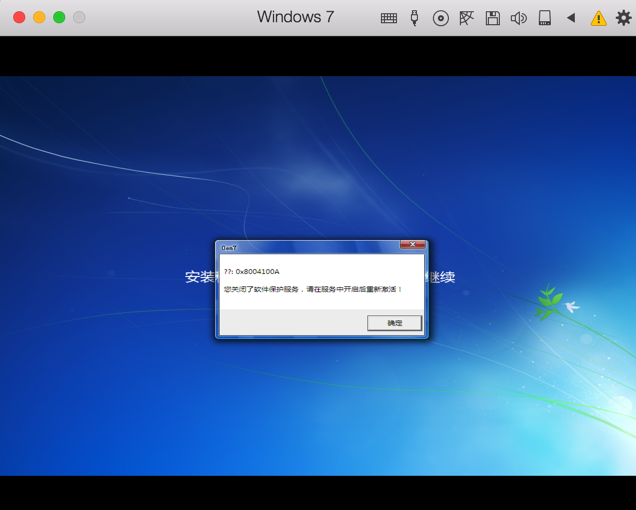
Task: Click the left-pointing triangle toolbar arrow
Action: [x=571, y=18]
